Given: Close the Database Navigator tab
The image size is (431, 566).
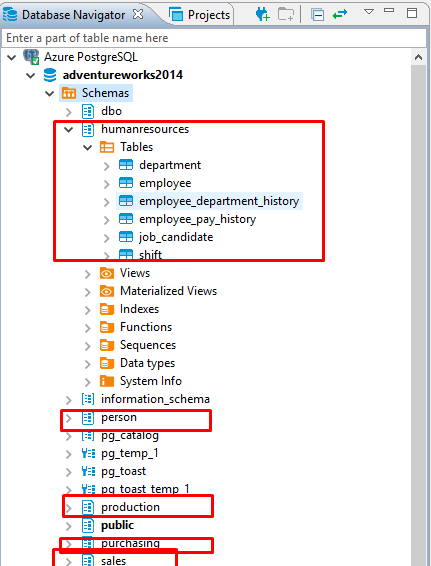Looking at the screenshot, I should pos(138,14).
